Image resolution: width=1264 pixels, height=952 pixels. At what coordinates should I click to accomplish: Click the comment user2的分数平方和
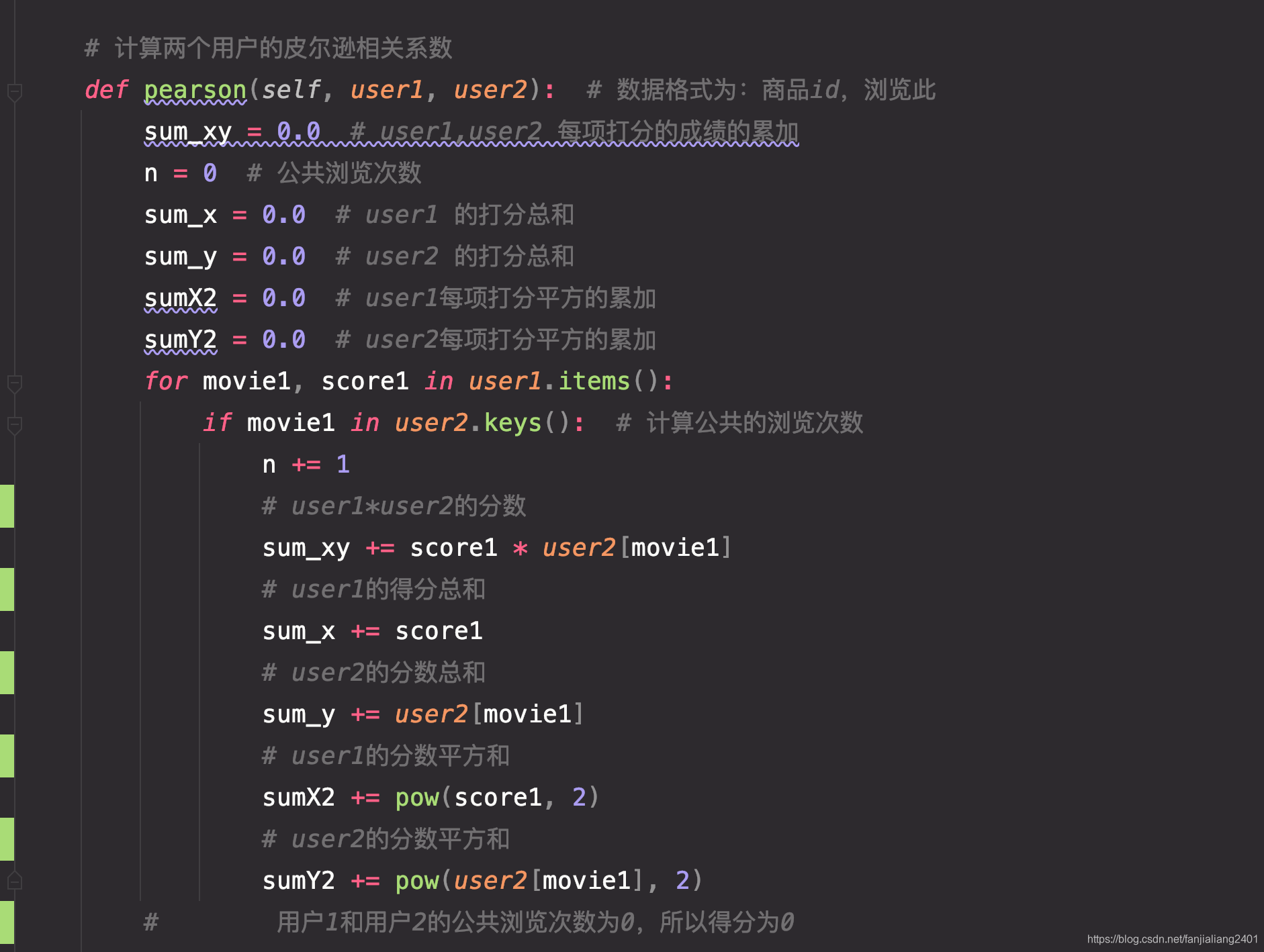[386, 839]
